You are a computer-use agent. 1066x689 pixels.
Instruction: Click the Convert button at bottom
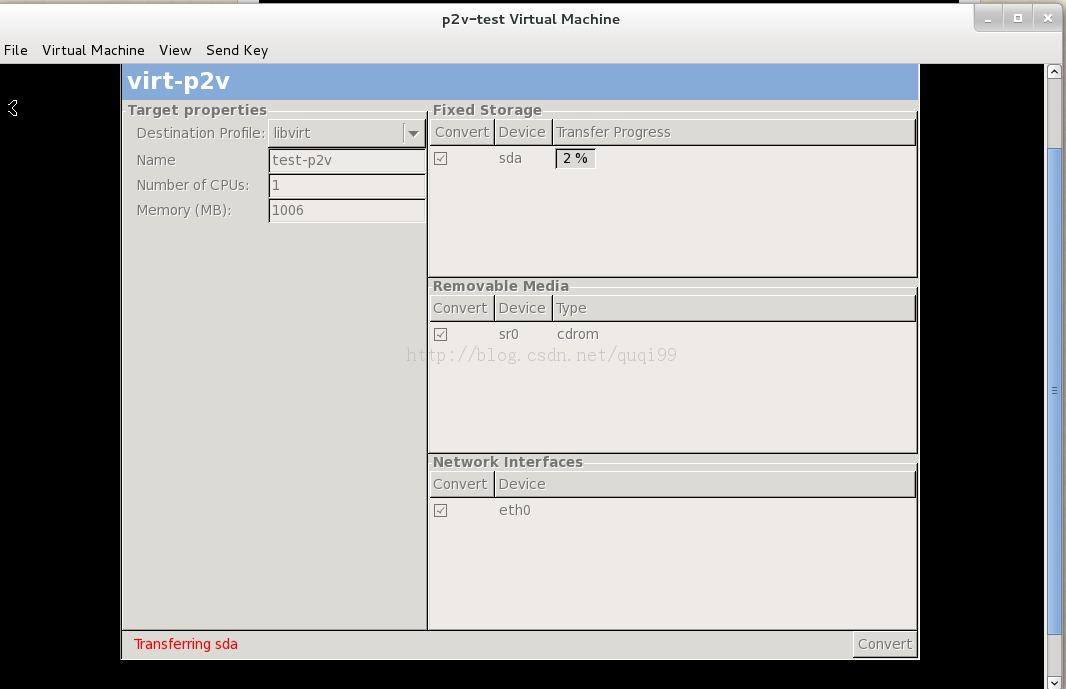(x=884, y=644)
